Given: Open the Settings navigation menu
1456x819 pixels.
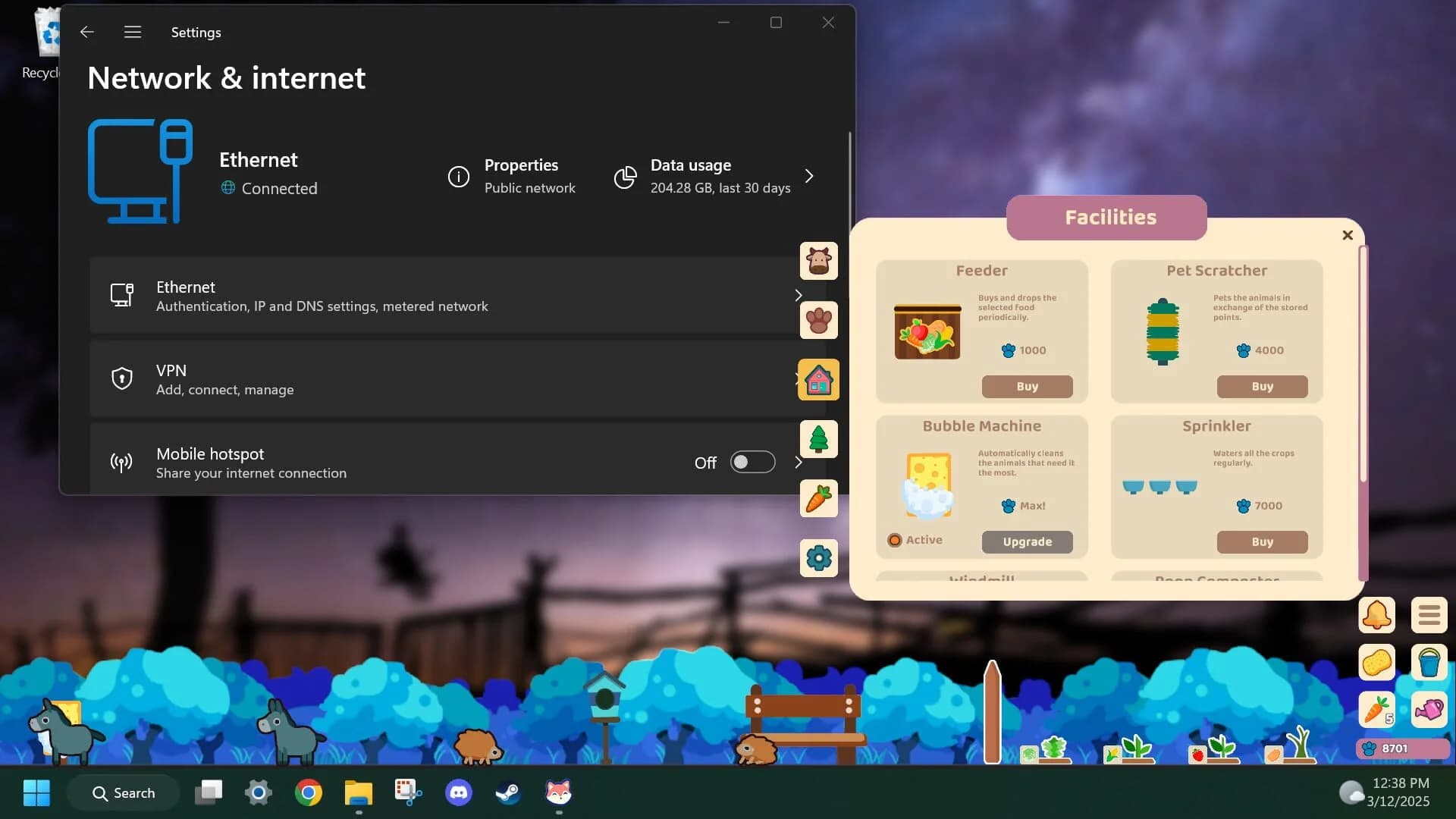Looking at the screenshot, I should (131, 32).
